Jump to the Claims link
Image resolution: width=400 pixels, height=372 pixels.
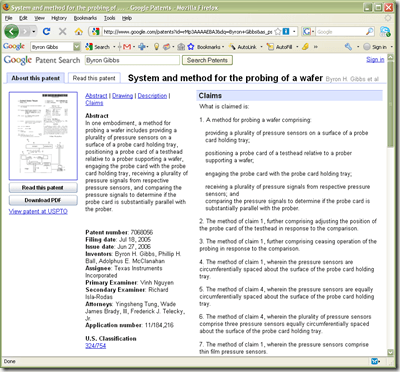coord(94,103)
